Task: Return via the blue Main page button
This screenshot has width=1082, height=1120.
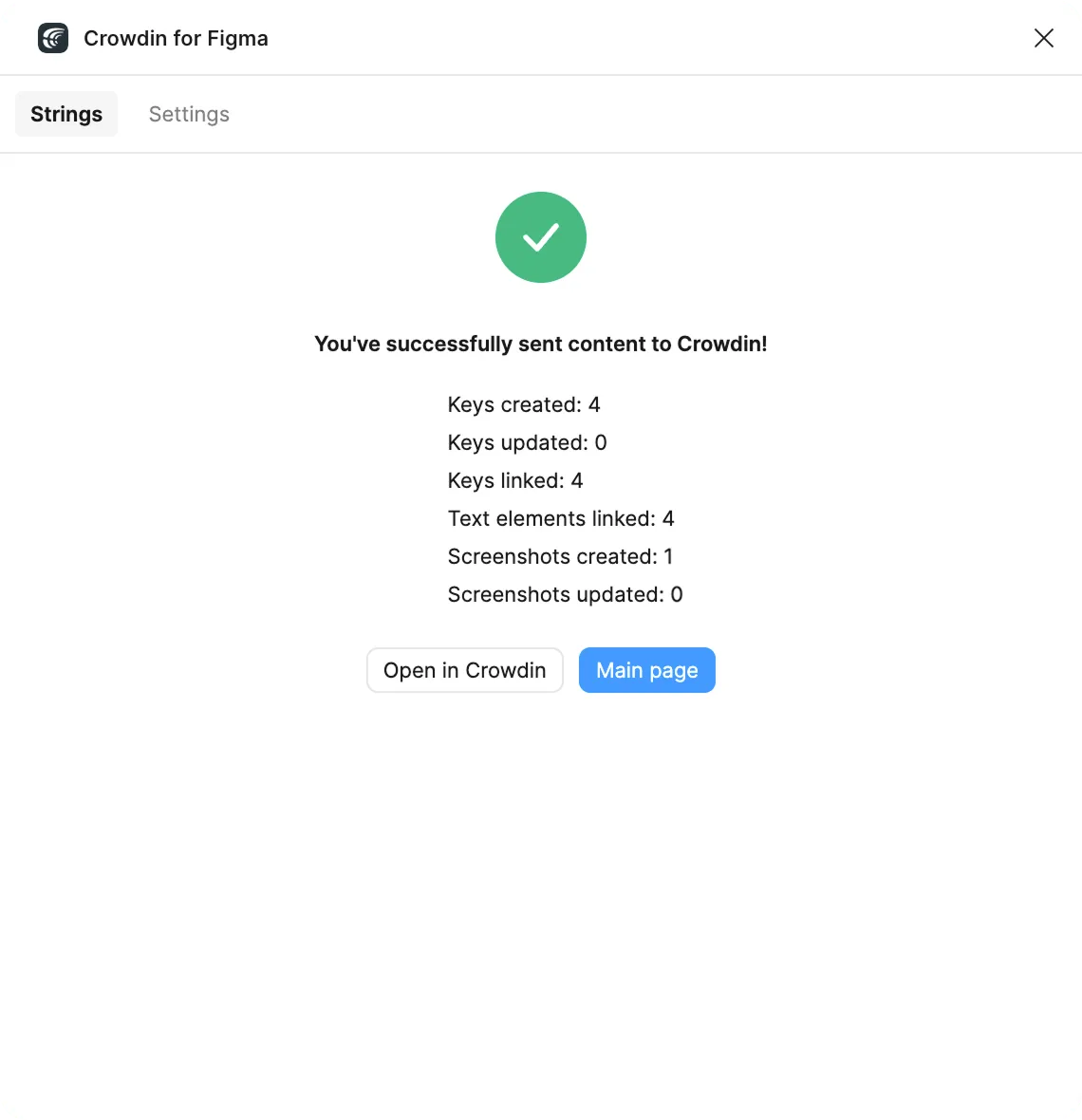Action: click(x=646, y=670)
